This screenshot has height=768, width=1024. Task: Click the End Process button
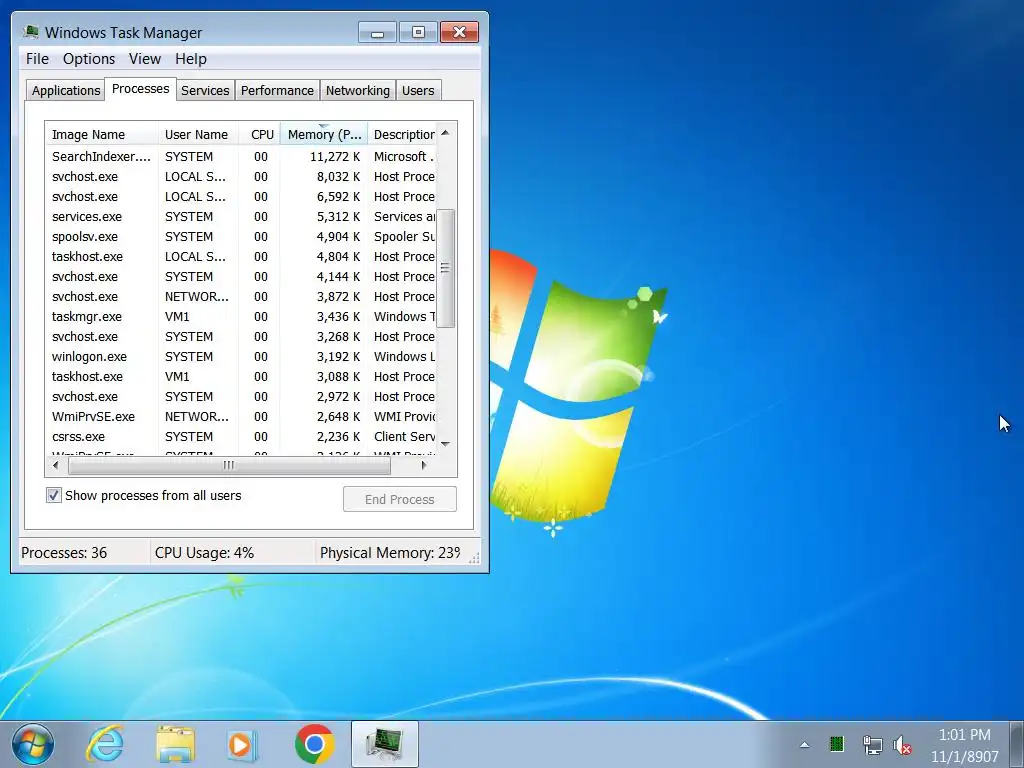click(400, 500)
